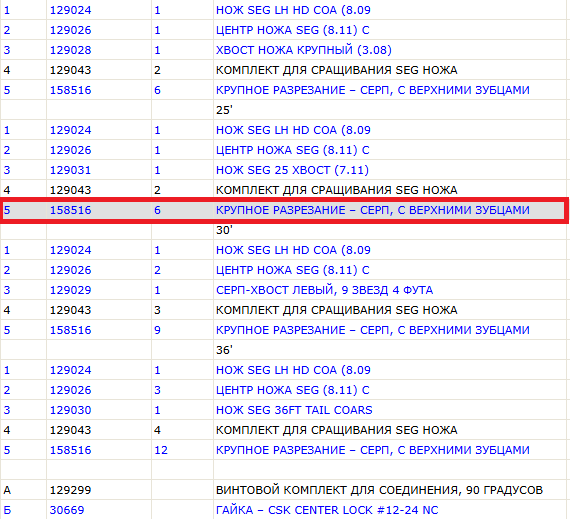Click ЦЕНТР НОЖА SEG with quantity 3
Image resolution: width=570 pixels, height=519 pixels.
point(292,390)
